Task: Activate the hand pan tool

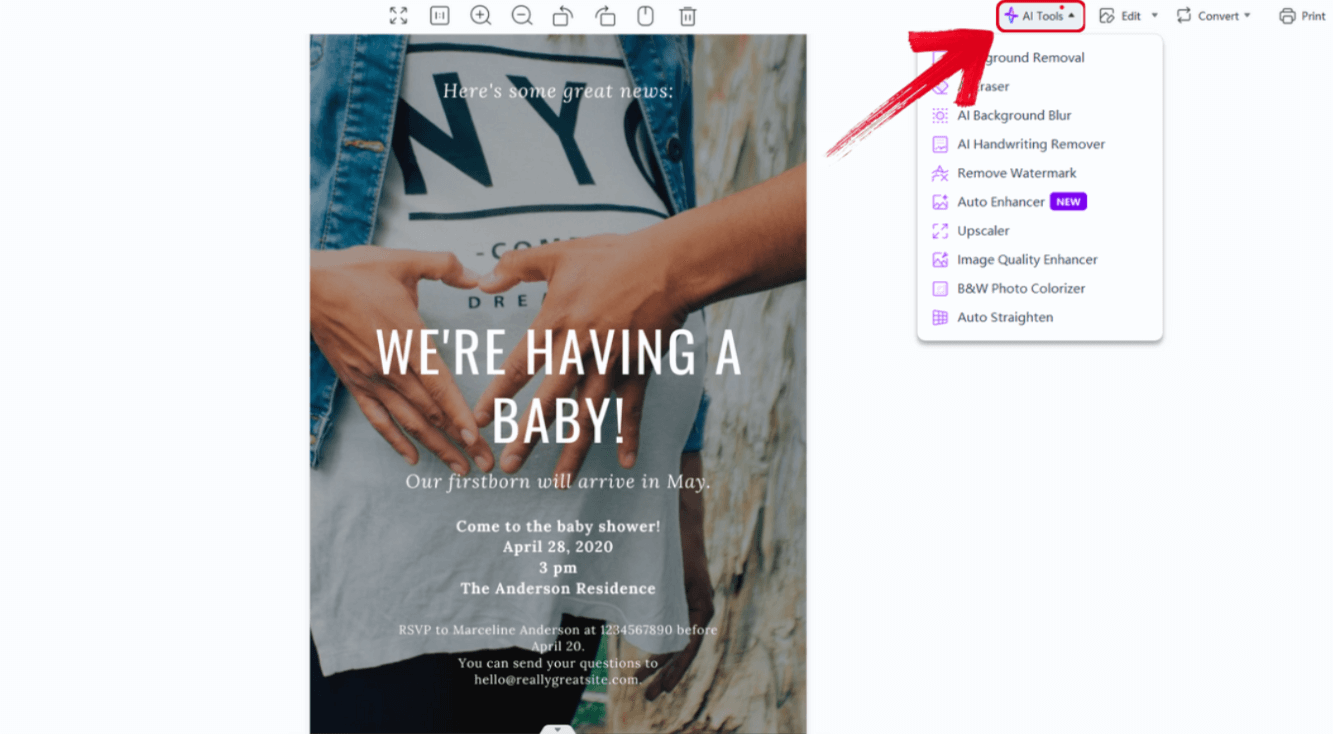Action: [645, 15]
